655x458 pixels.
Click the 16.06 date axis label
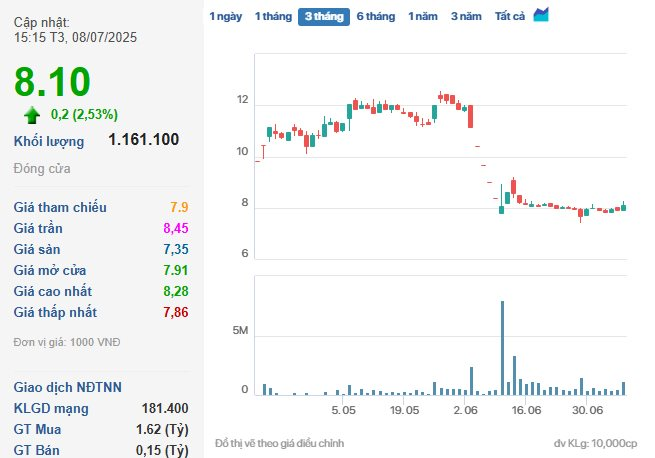(x=526, y=410)
